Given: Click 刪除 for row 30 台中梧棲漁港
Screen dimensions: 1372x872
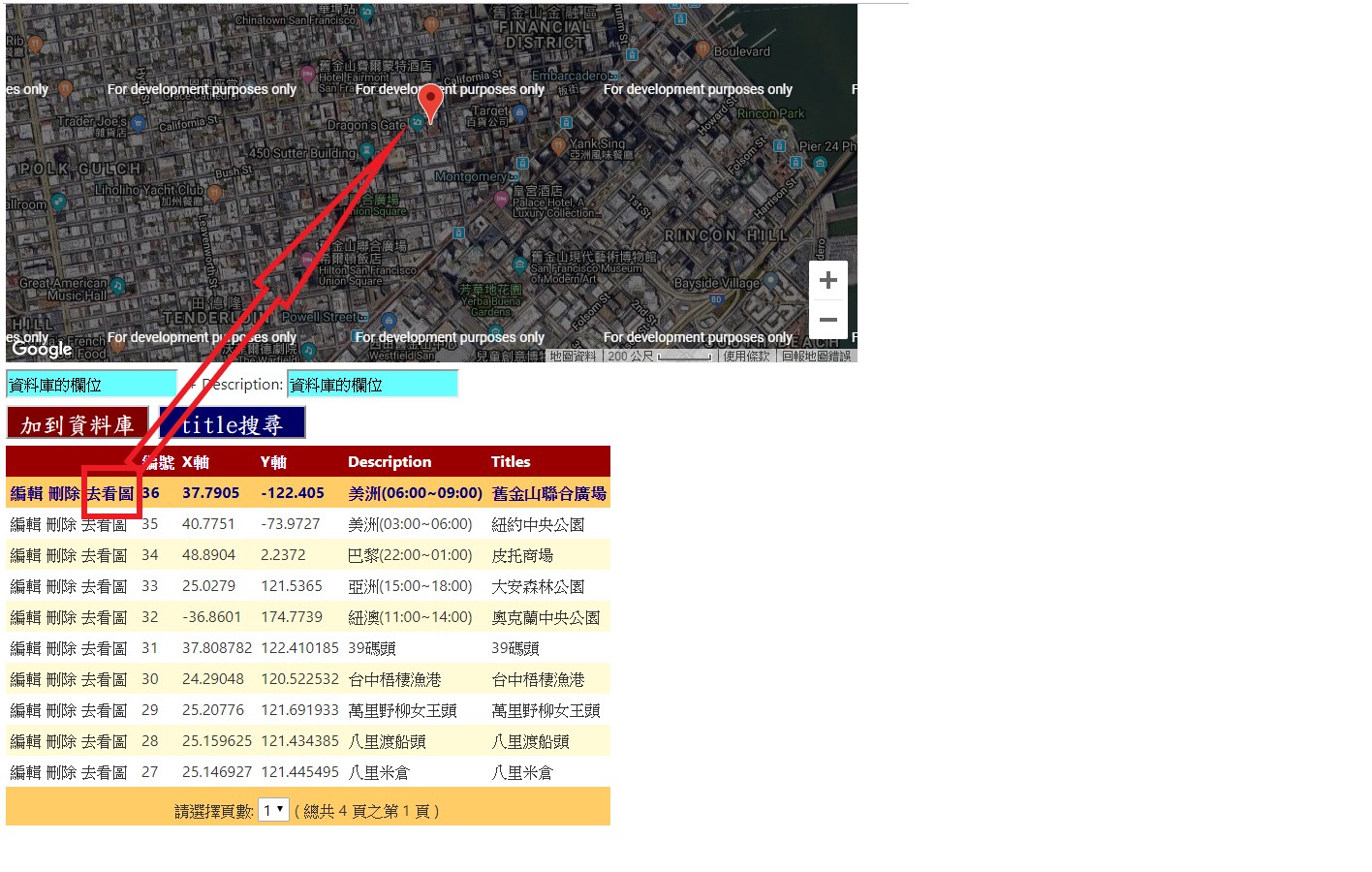Looking at the screenshot, I should [x=61, y=679].
